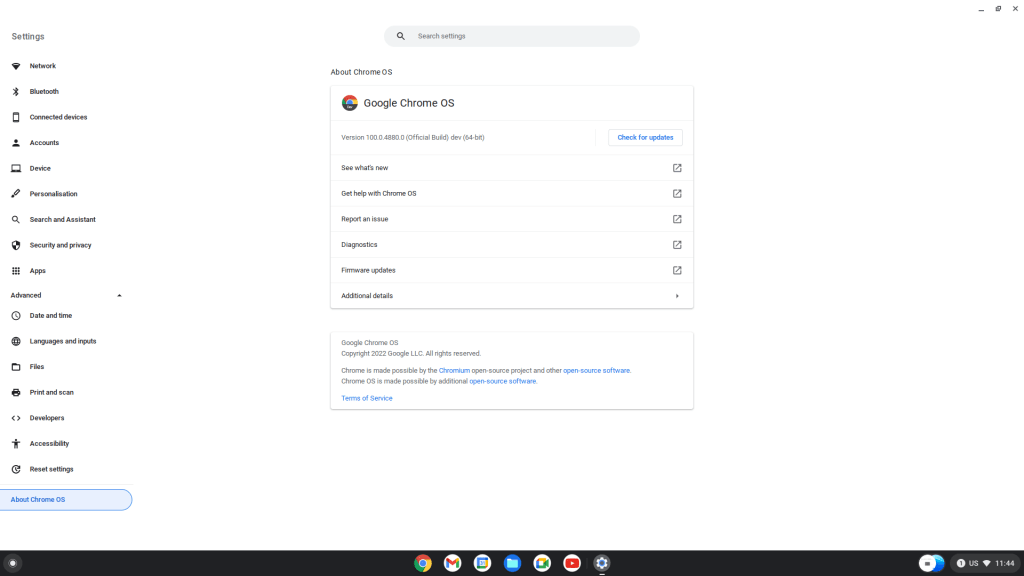Click the Languages and inputs globe icon
1024x576 pixels.
16,341
